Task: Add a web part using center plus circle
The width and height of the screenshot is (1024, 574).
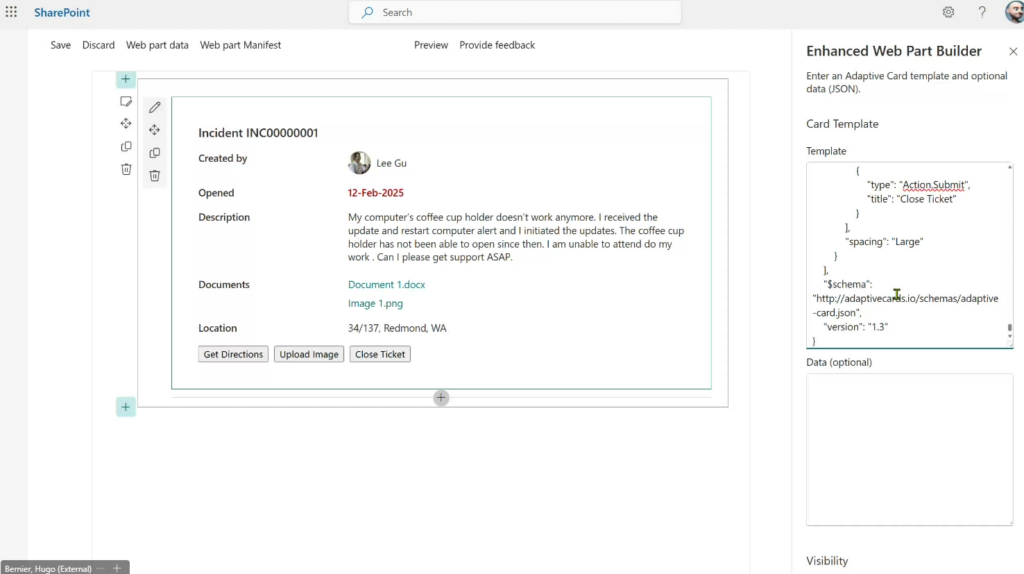Action: coord(441,398)
